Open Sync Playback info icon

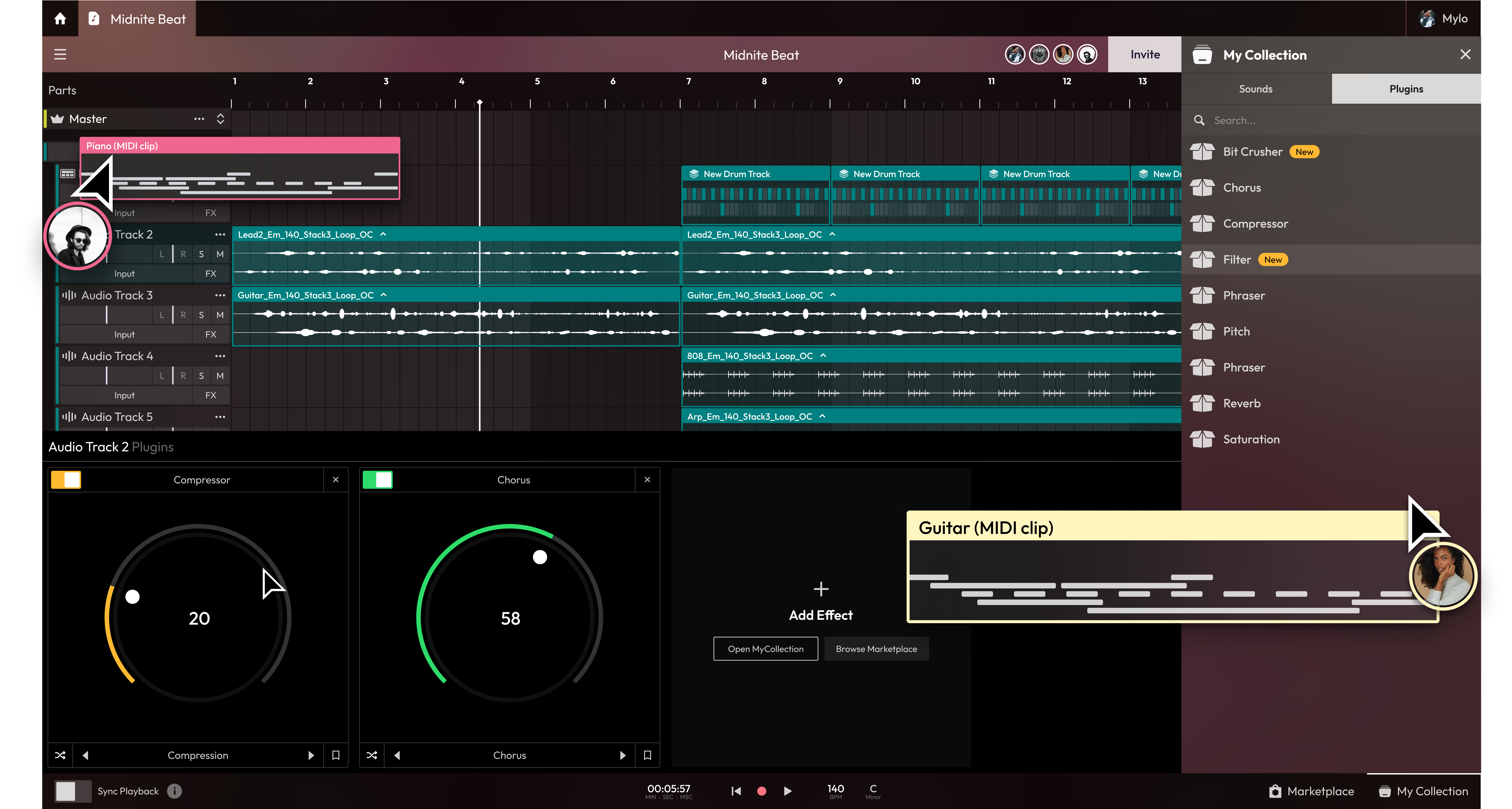[174, 791]
